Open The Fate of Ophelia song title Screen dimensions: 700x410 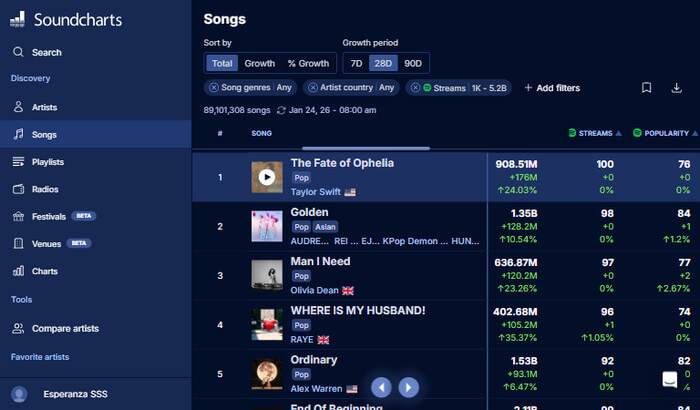pos(342,163)
